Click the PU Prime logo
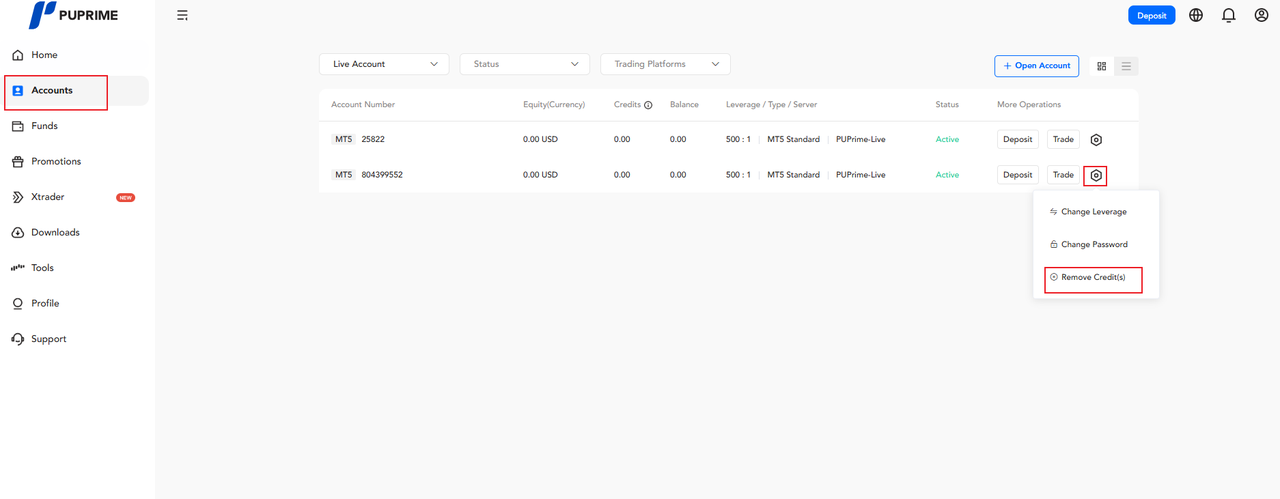 click(x=73, y=15)
